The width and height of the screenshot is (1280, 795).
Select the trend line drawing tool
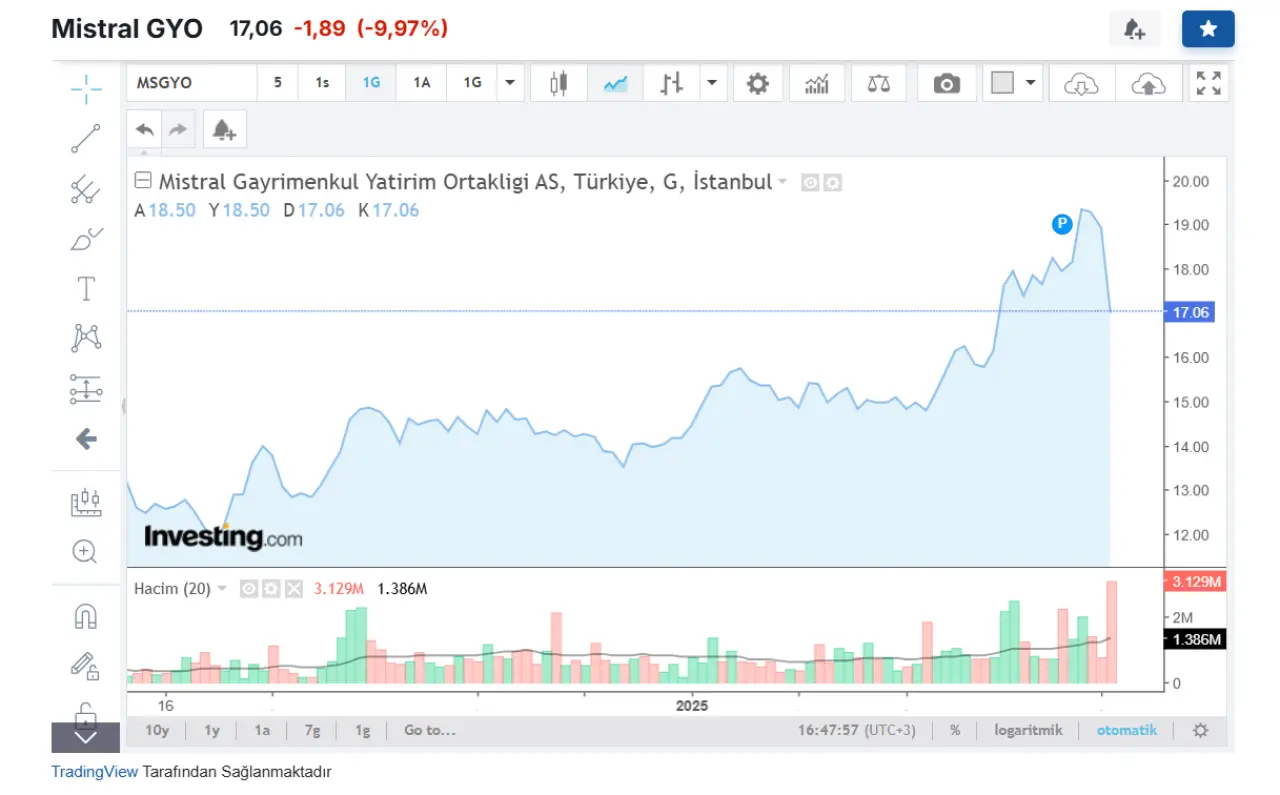point(86,139)
